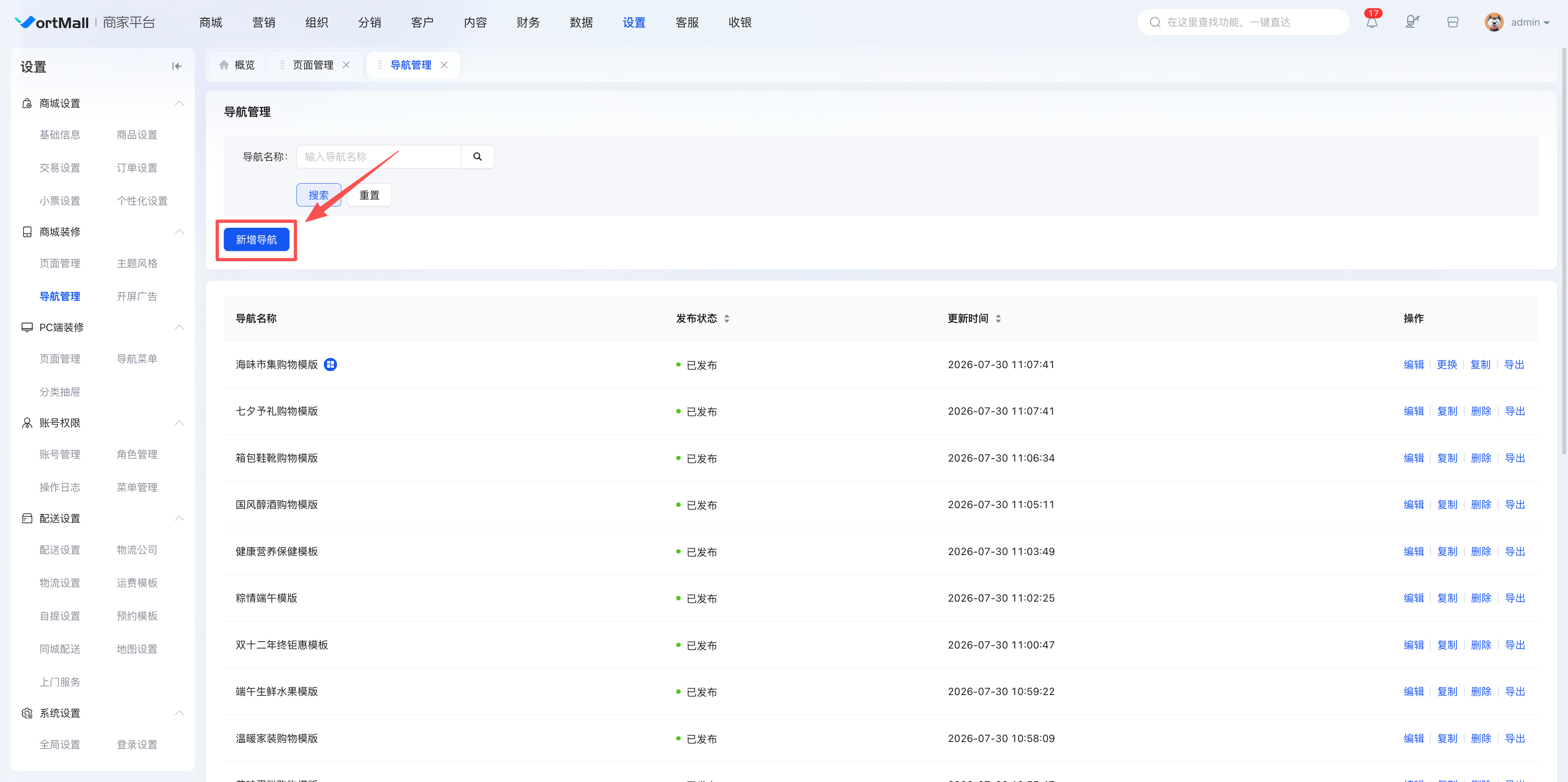Open 导航菜单 under PC端装修

tap(137, 359)
